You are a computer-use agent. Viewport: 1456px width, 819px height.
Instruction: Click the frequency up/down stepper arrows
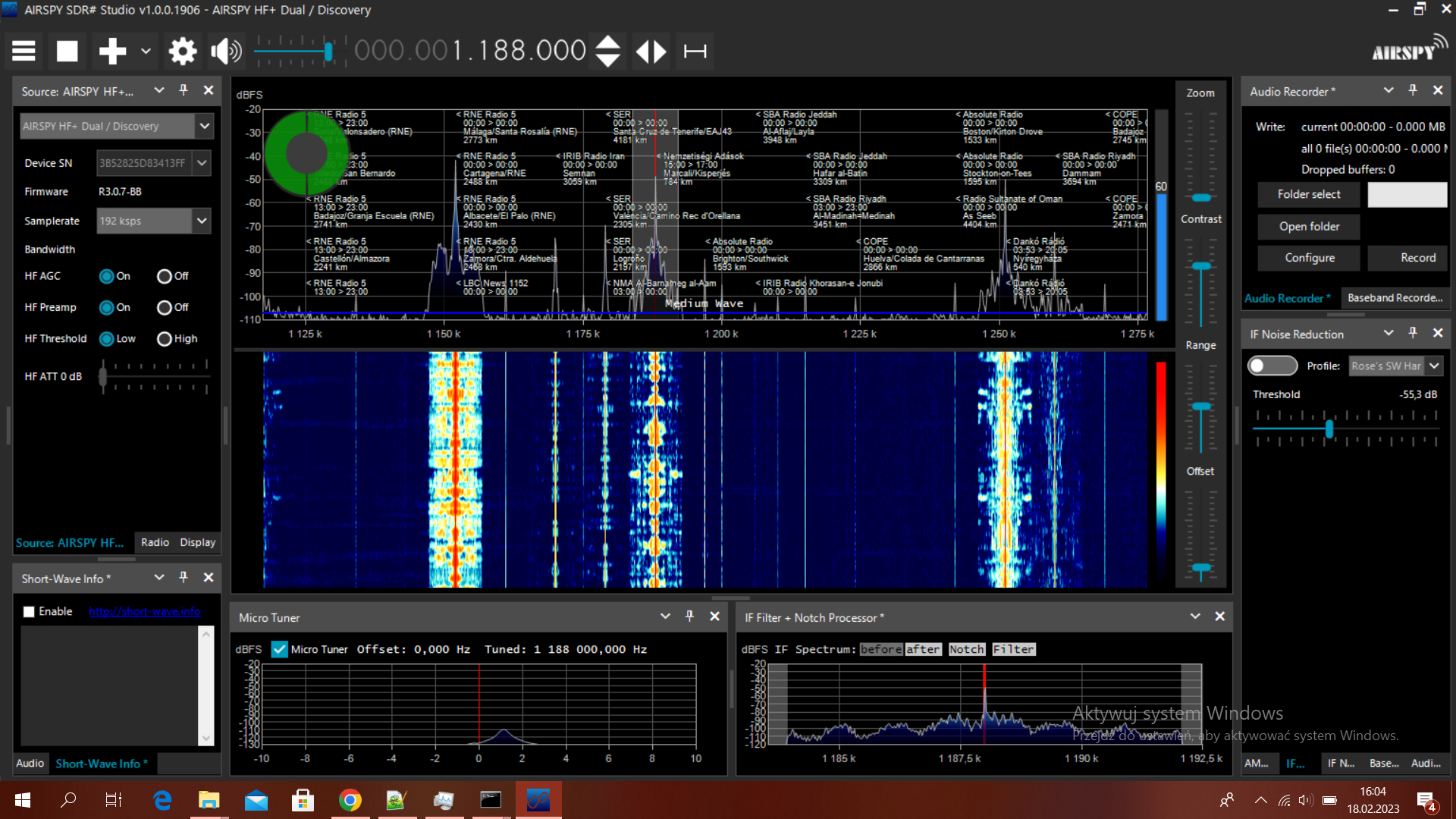click(608, 52)
